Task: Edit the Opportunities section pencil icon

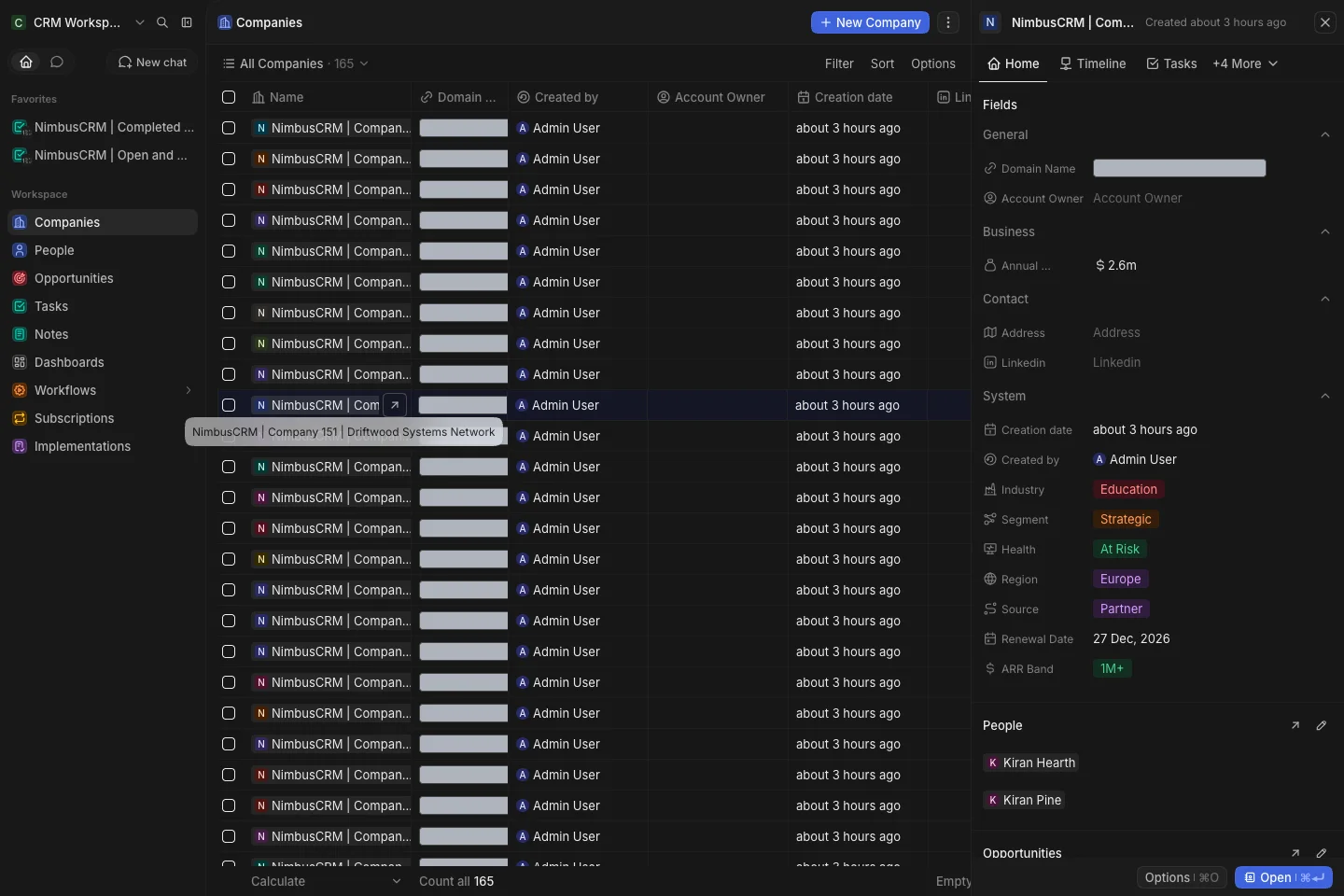Action: click(x=1322, y=853)
